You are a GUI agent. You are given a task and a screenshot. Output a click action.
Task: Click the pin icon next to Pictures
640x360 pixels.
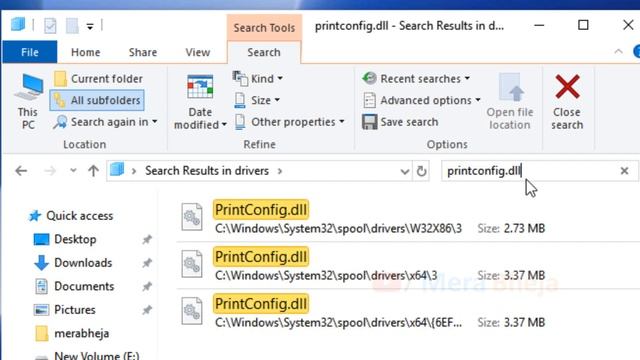coord(147,310)
